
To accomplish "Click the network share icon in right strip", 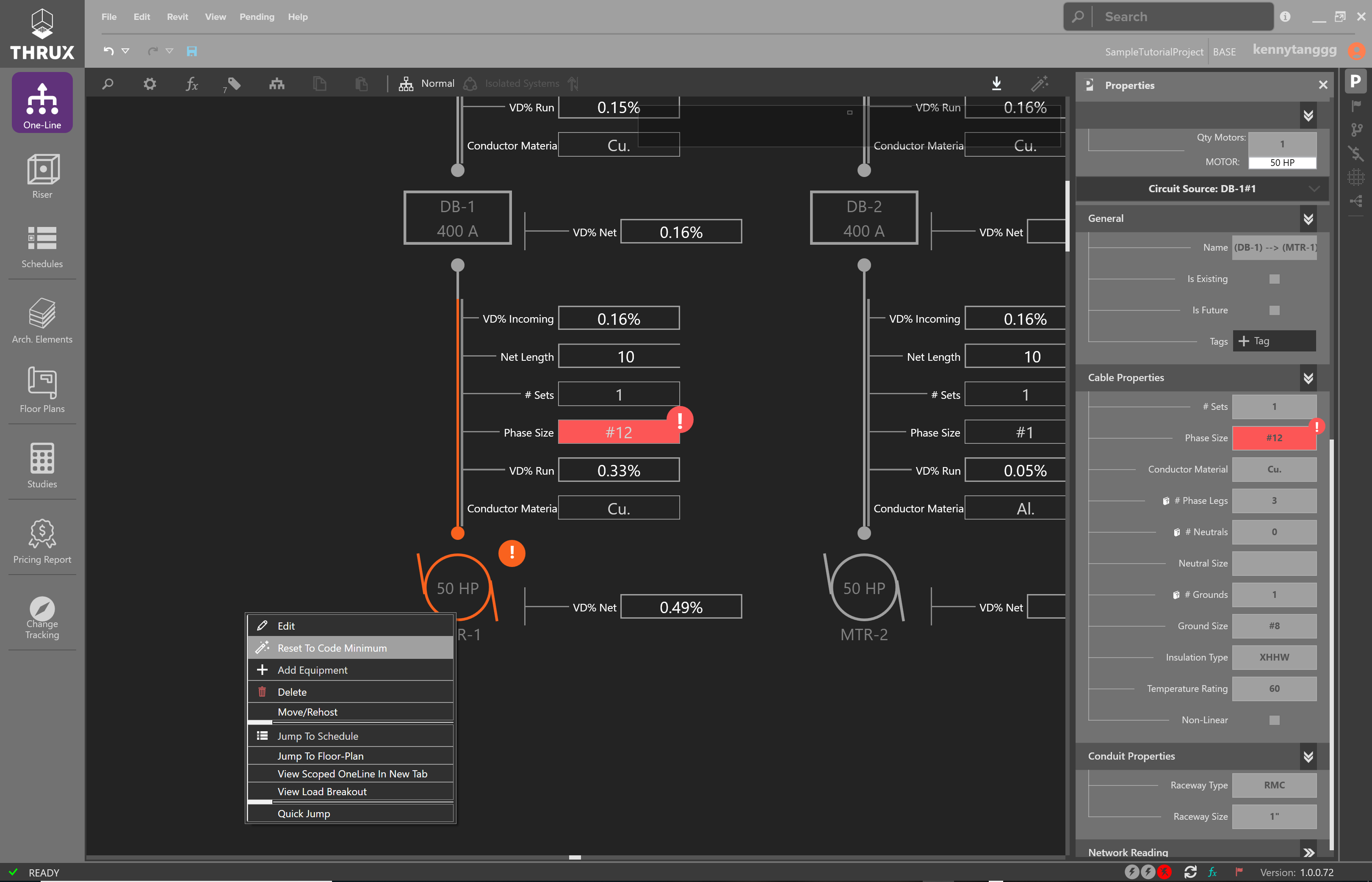I will click(x=1356, y=201).
